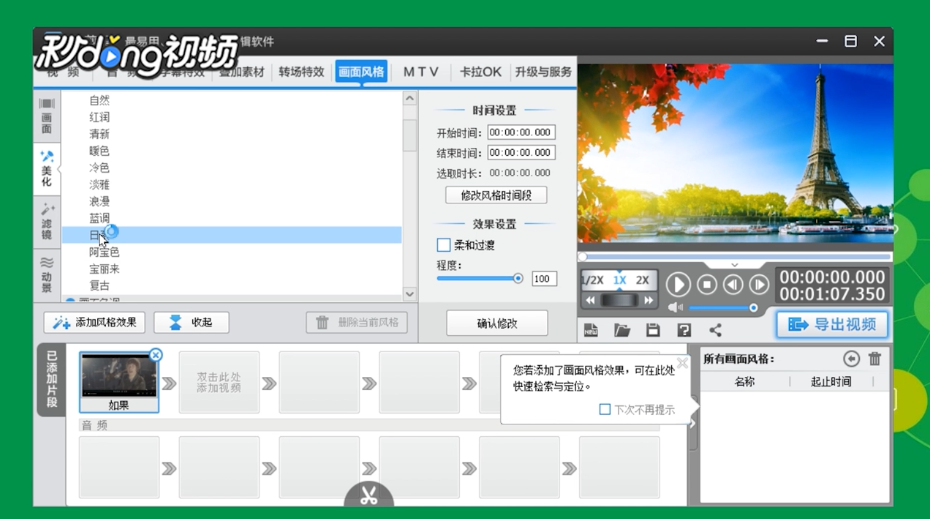This screenshot has height=519, width=930.
Task: Click the 程度 value field showing 100
Action: click(544, 279)
